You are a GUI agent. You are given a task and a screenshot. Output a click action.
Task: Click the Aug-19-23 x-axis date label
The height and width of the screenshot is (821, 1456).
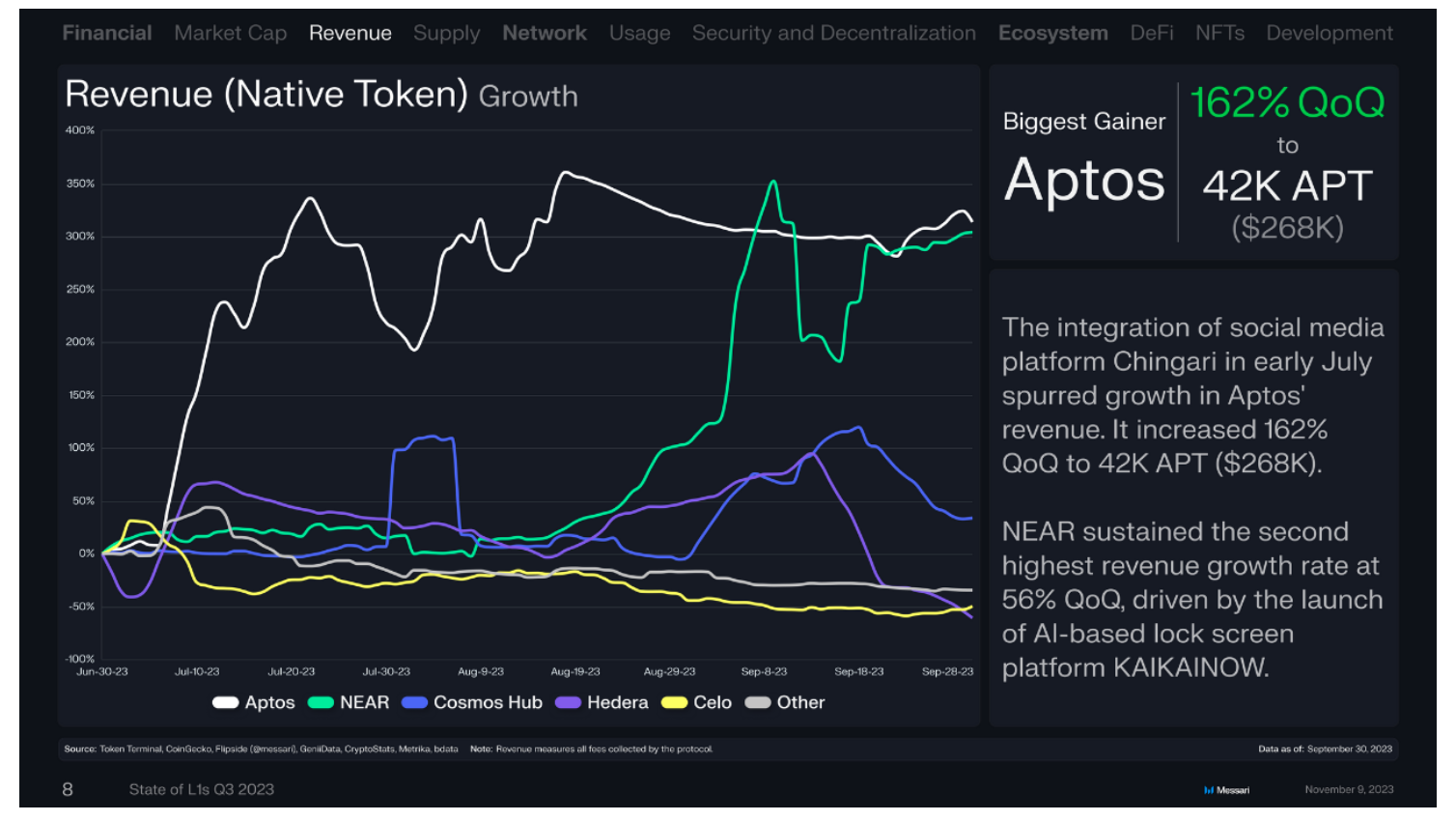coord(575,671)
